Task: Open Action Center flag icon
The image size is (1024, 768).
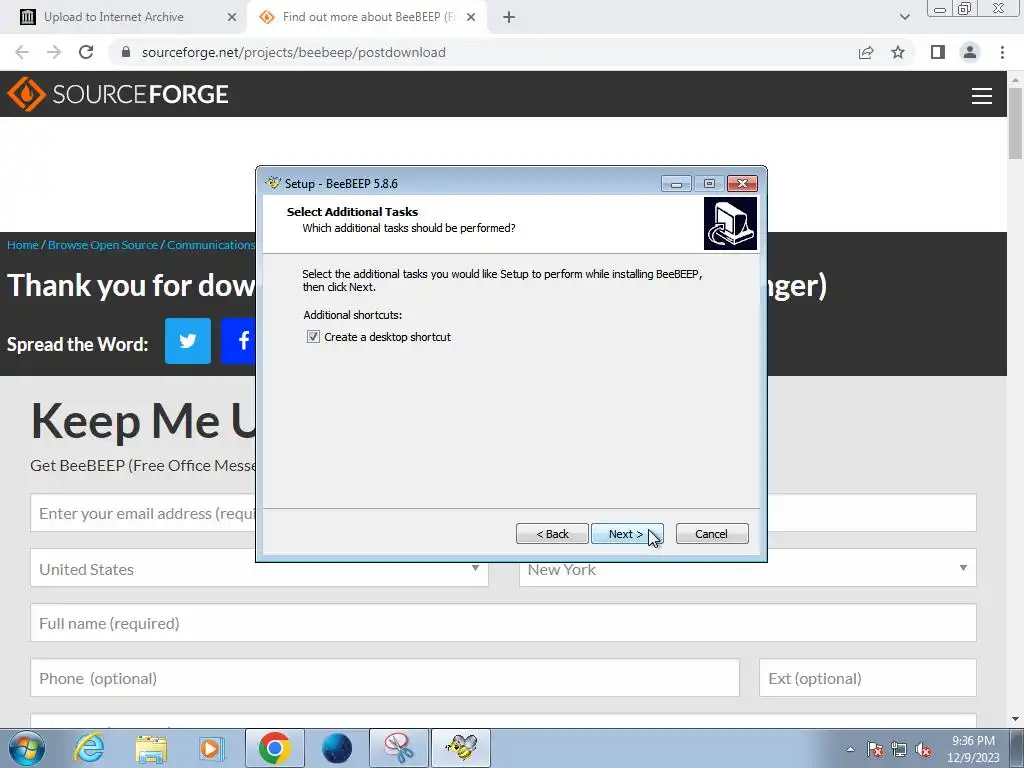Action: coord(875,749)
